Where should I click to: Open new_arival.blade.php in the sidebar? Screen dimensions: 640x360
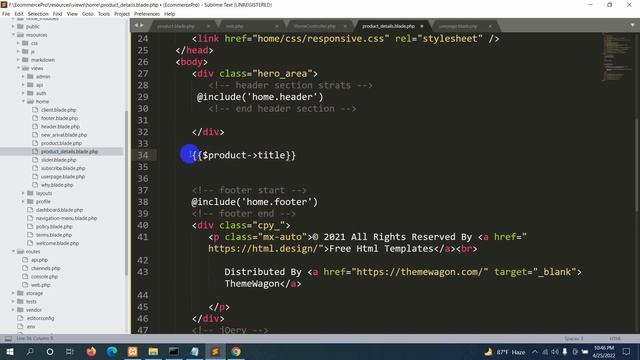click(x=64, y=135)
